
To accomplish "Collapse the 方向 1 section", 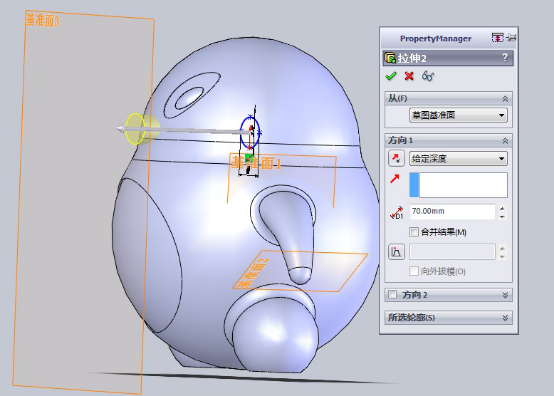I will pyautogui.click(x=505, y=141).
